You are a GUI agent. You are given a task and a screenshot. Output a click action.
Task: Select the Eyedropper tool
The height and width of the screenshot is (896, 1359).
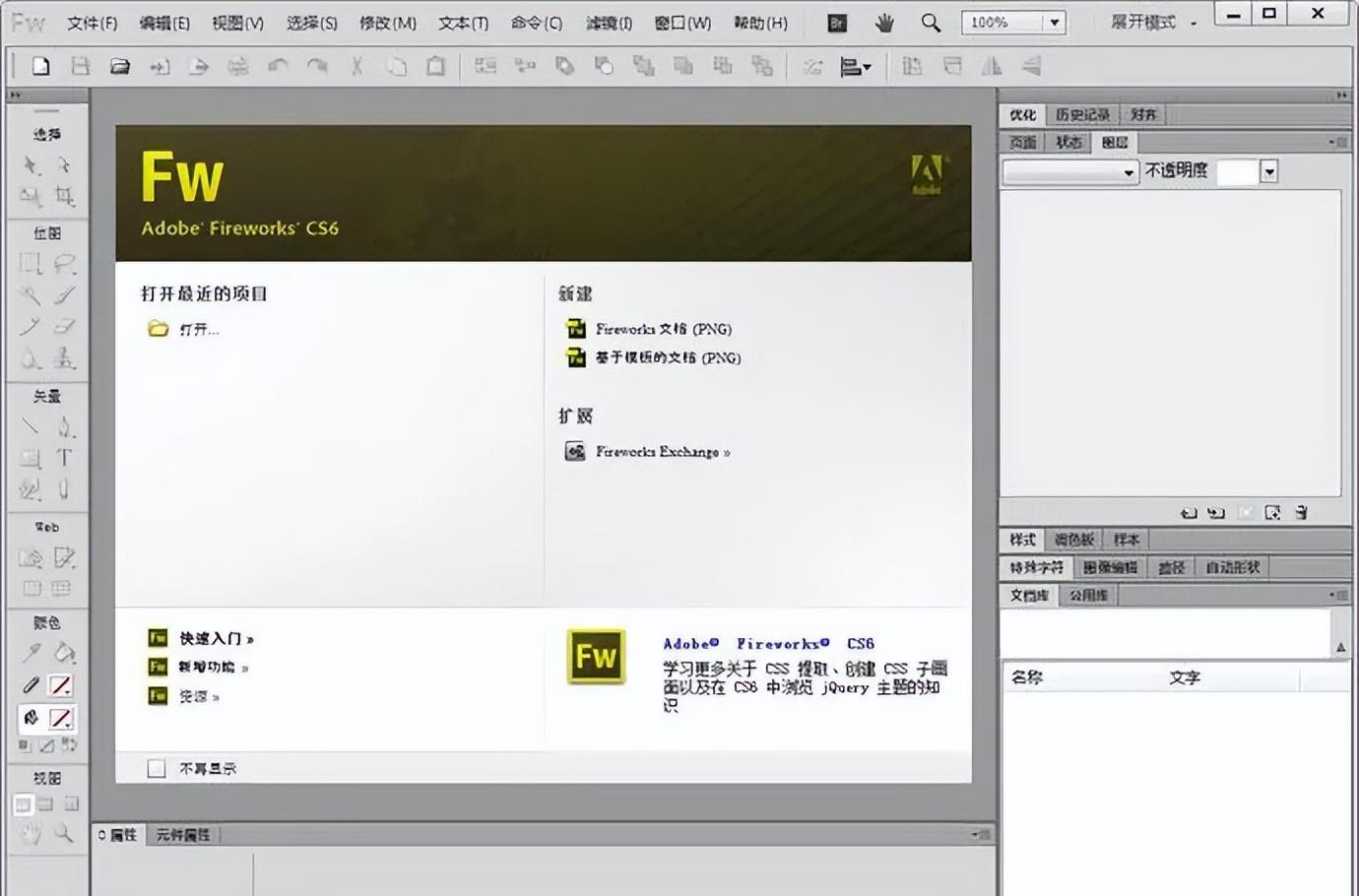(x=31, y=653)
